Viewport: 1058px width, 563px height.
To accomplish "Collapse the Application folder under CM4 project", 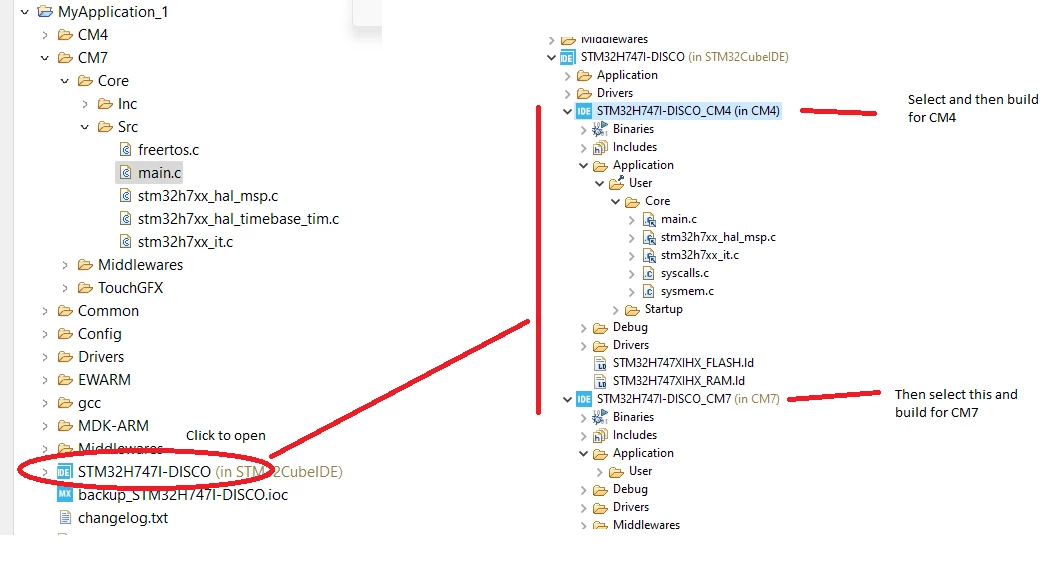I will click(584, 165).
